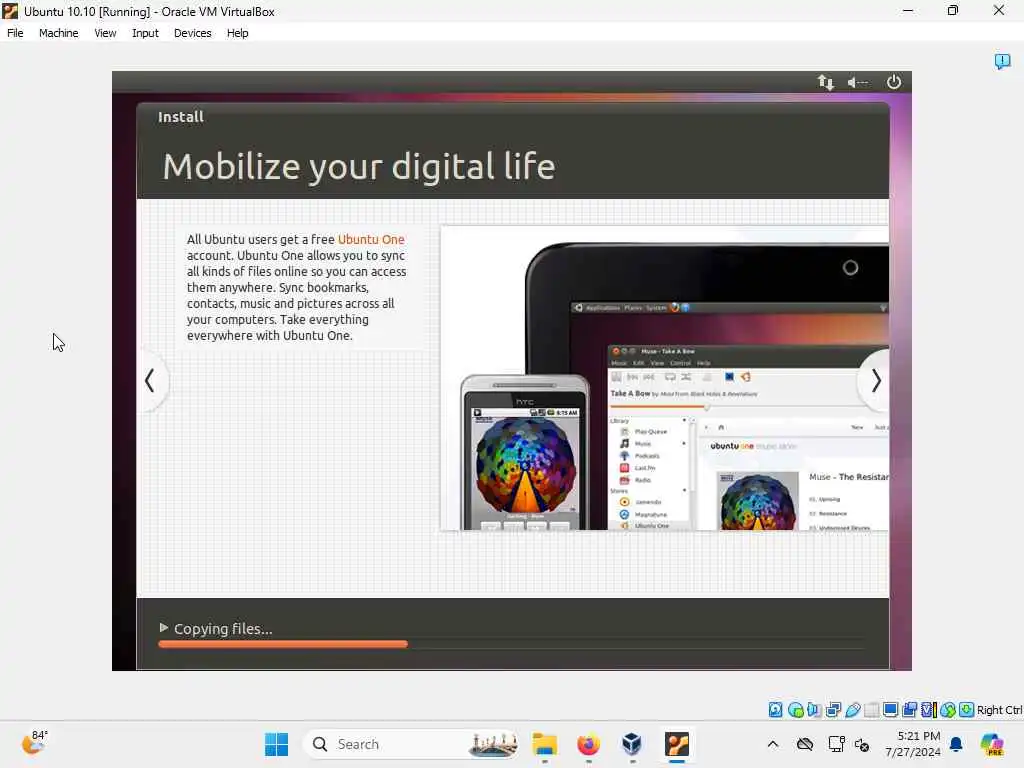The height and width of the screenshot is (768, 1024).
Task: Click the Mobilize your digital life heading
Action: pyautogui.click(x=359, y=167)
